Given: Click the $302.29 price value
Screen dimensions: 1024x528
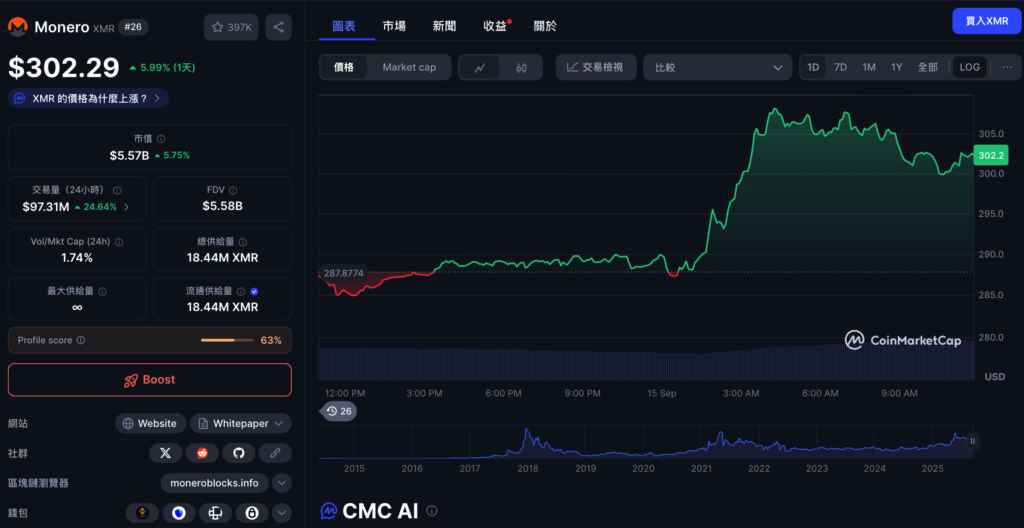Looking at the screenshot, I should click(x=64, y=67).
